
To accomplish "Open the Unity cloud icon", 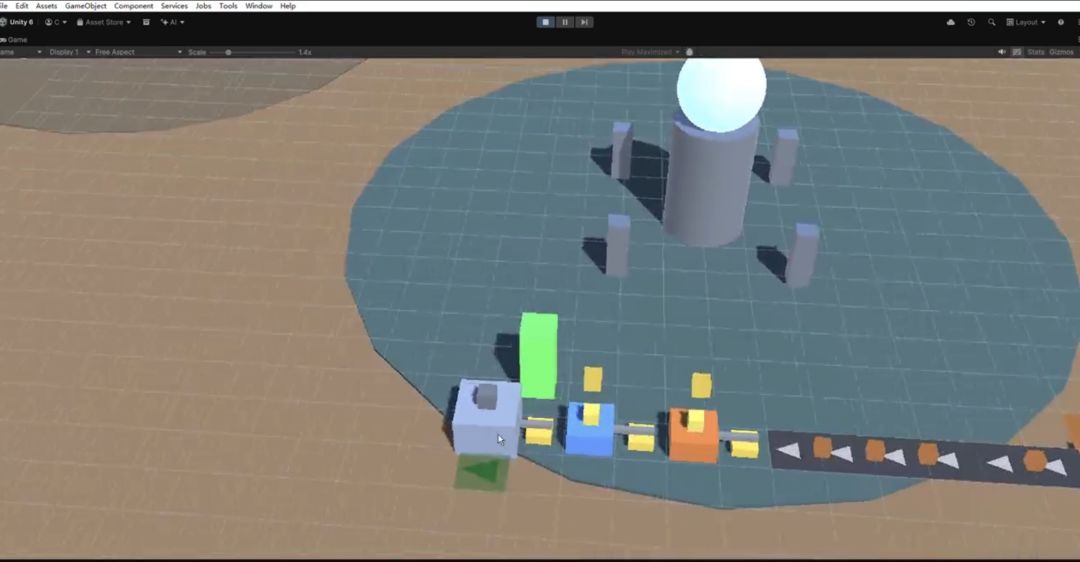I will coord(951,22).
